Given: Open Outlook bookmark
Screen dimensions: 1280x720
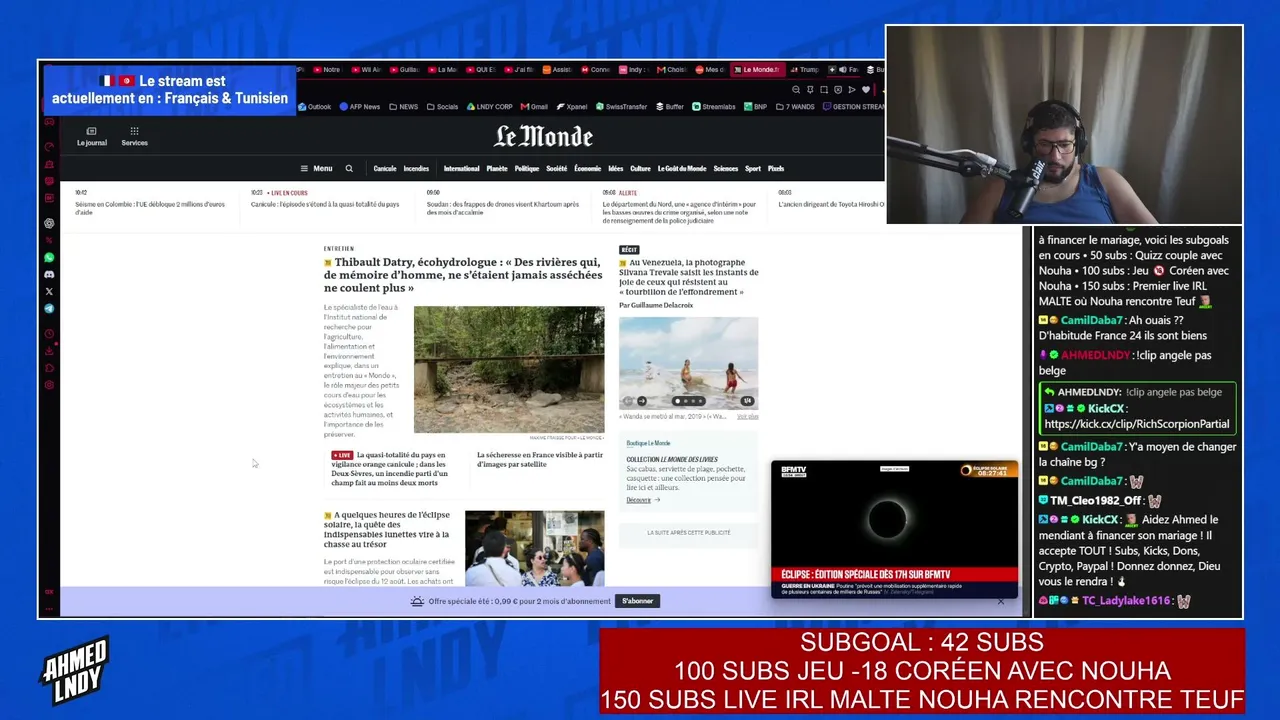Looking at the screenshot, I should click(x=314, y=107).
